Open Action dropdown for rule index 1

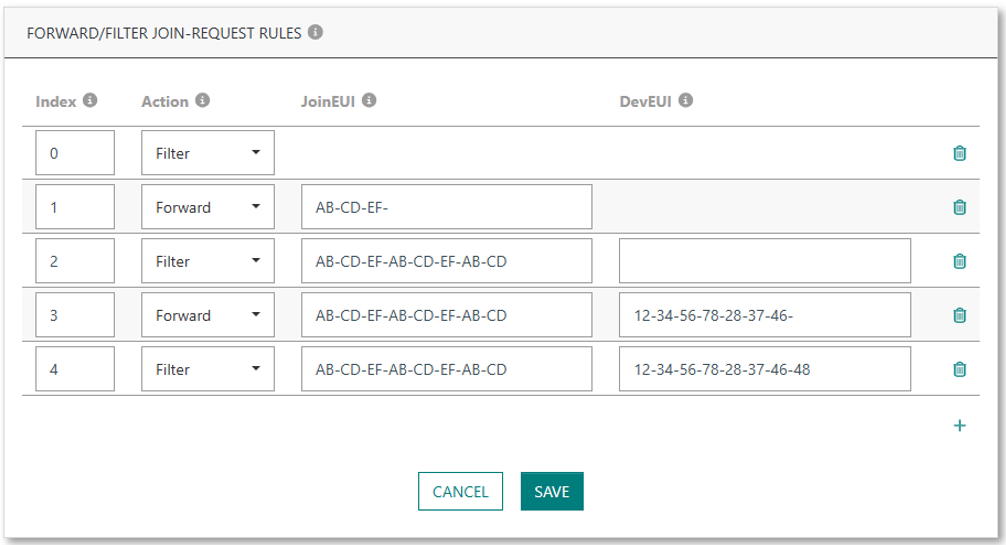208,207
